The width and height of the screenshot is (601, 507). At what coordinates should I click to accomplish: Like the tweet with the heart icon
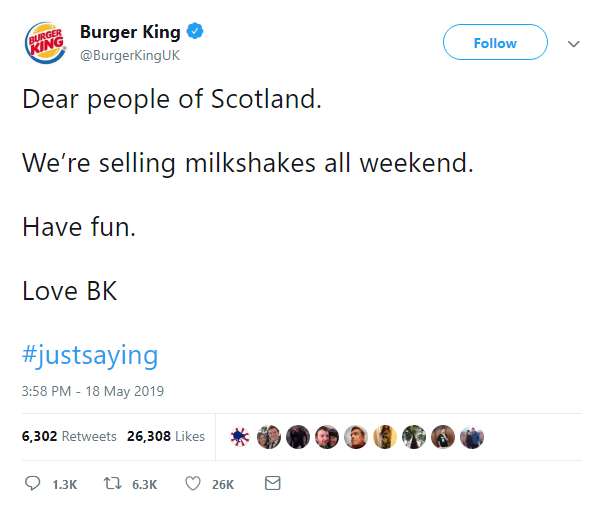(193, 484)
